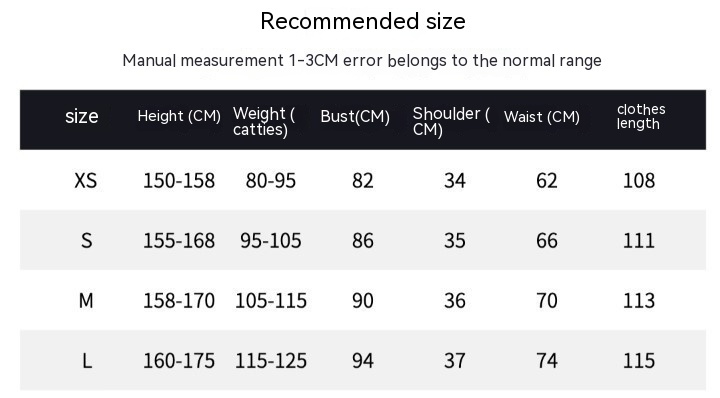Click the manual measurement error note
This screenshot has width=720, height=398.
tap(362, 61)
